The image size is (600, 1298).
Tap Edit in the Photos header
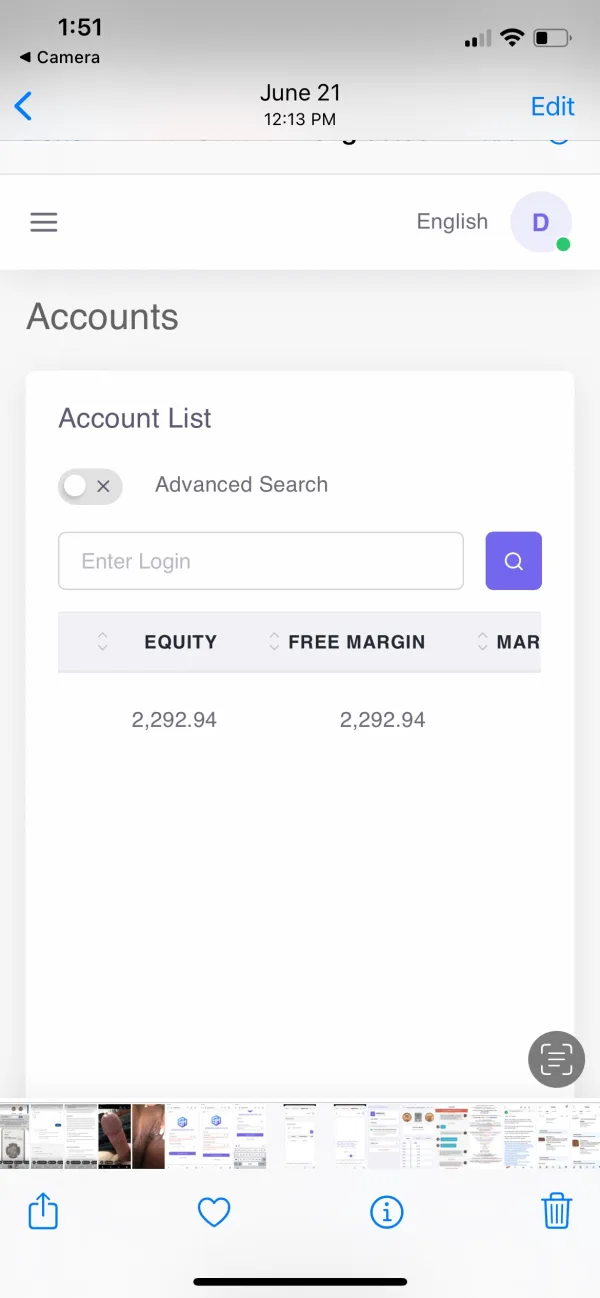point(552,106)
